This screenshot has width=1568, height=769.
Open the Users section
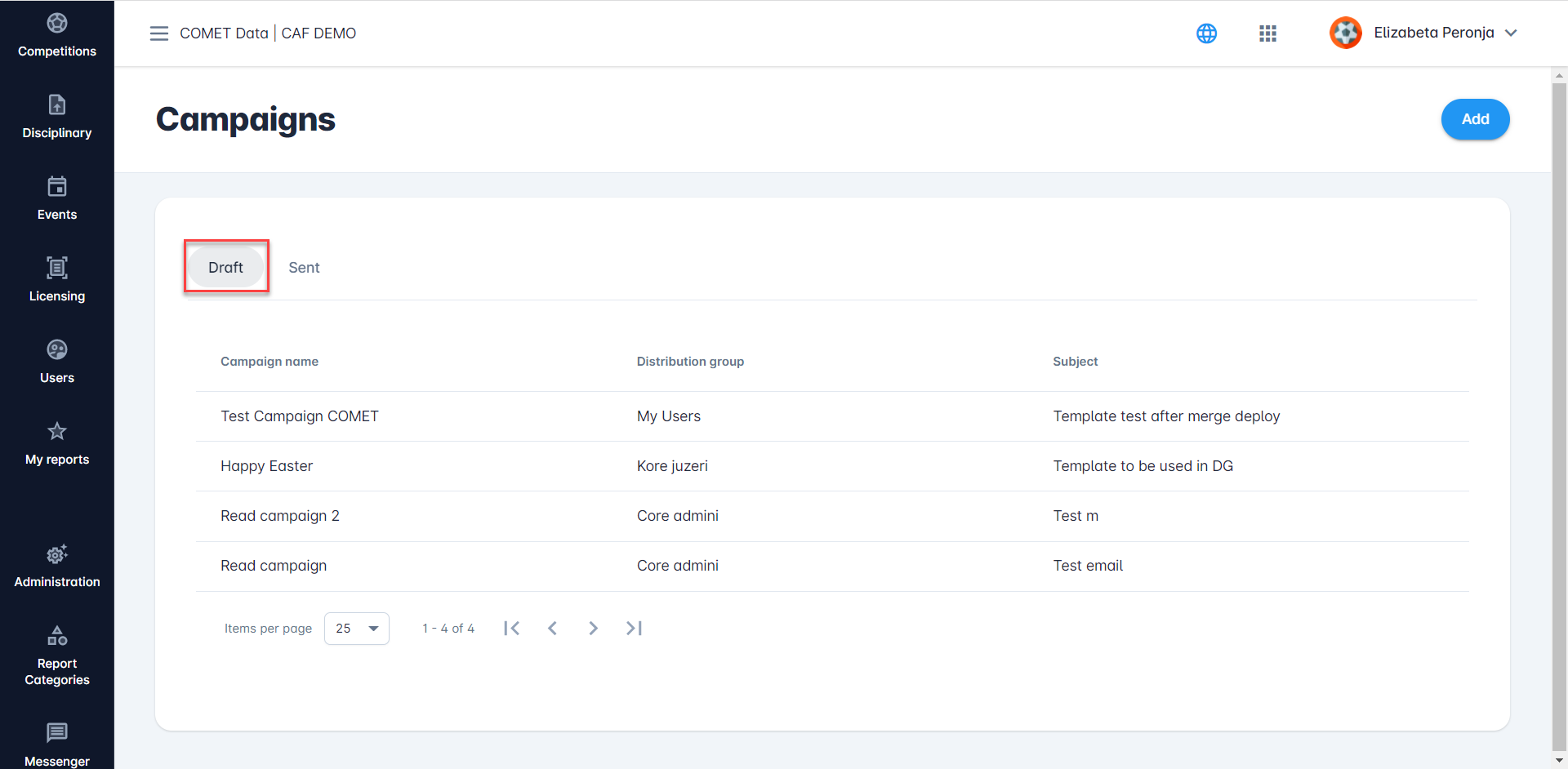[57, 362]
